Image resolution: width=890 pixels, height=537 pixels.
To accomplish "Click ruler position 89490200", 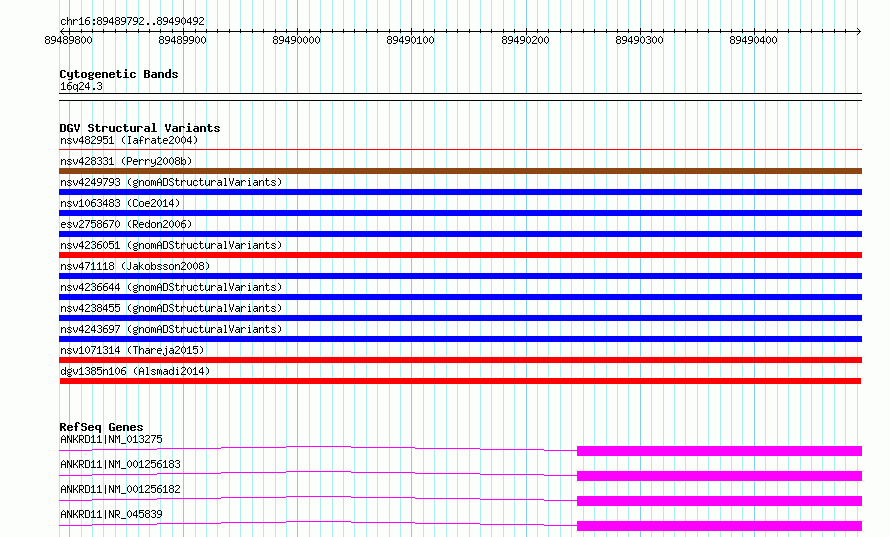I will [x=525, y=40].
